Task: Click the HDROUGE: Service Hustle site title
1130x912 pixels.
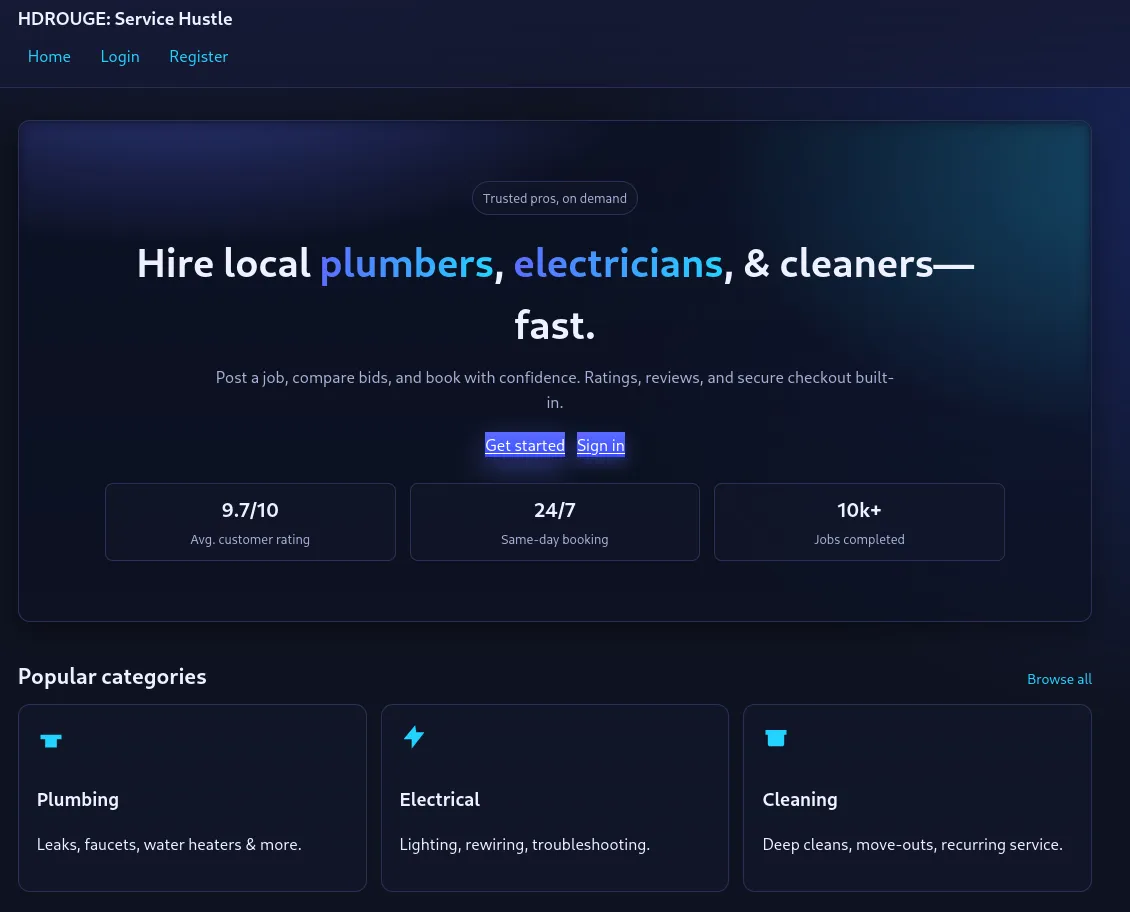Action: click(x=125, y=19)
